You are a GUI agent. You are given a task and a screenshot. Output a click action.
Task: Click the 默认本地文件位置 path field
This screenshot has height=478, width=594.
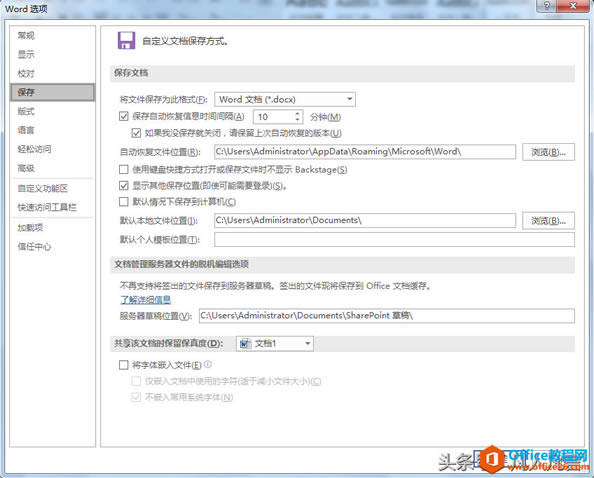tap(365, 220)
